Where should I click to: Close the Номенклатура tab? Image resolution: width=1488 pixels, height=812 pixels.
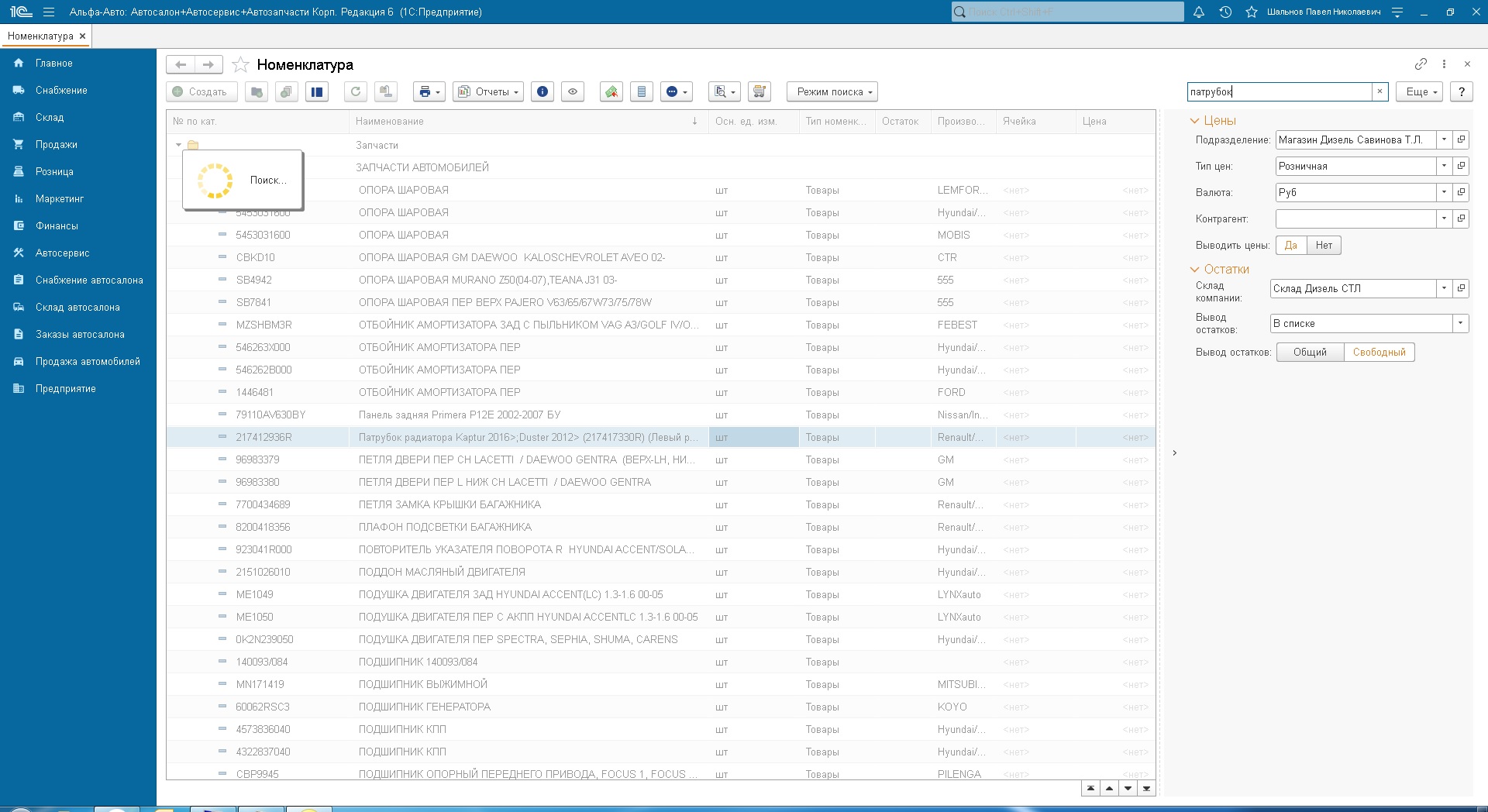click(82, 36)
